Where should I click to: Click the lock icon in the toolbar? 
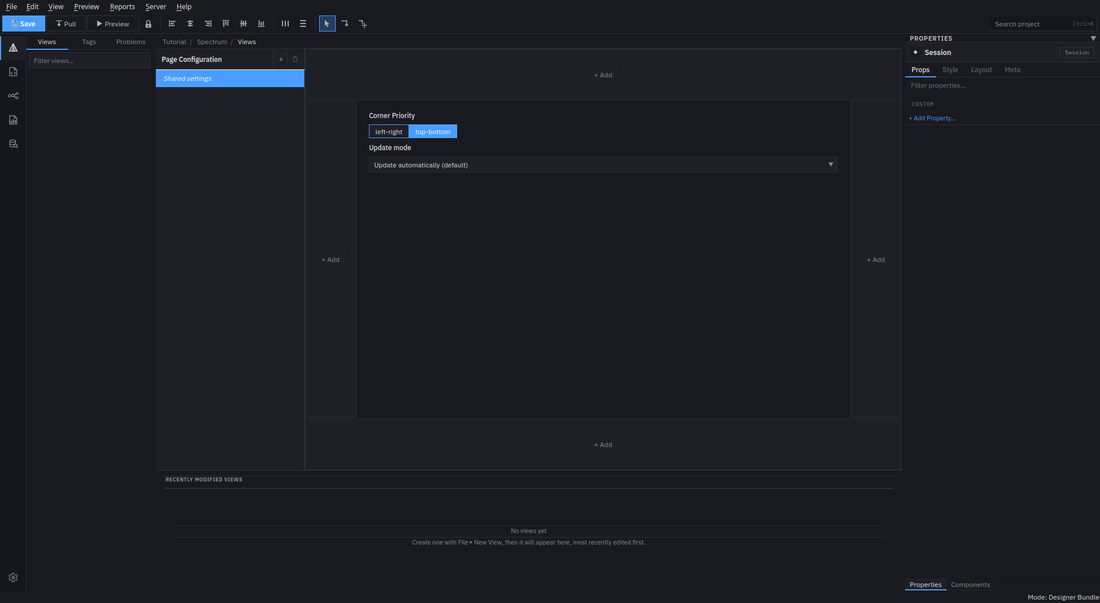tap(148, 24)
